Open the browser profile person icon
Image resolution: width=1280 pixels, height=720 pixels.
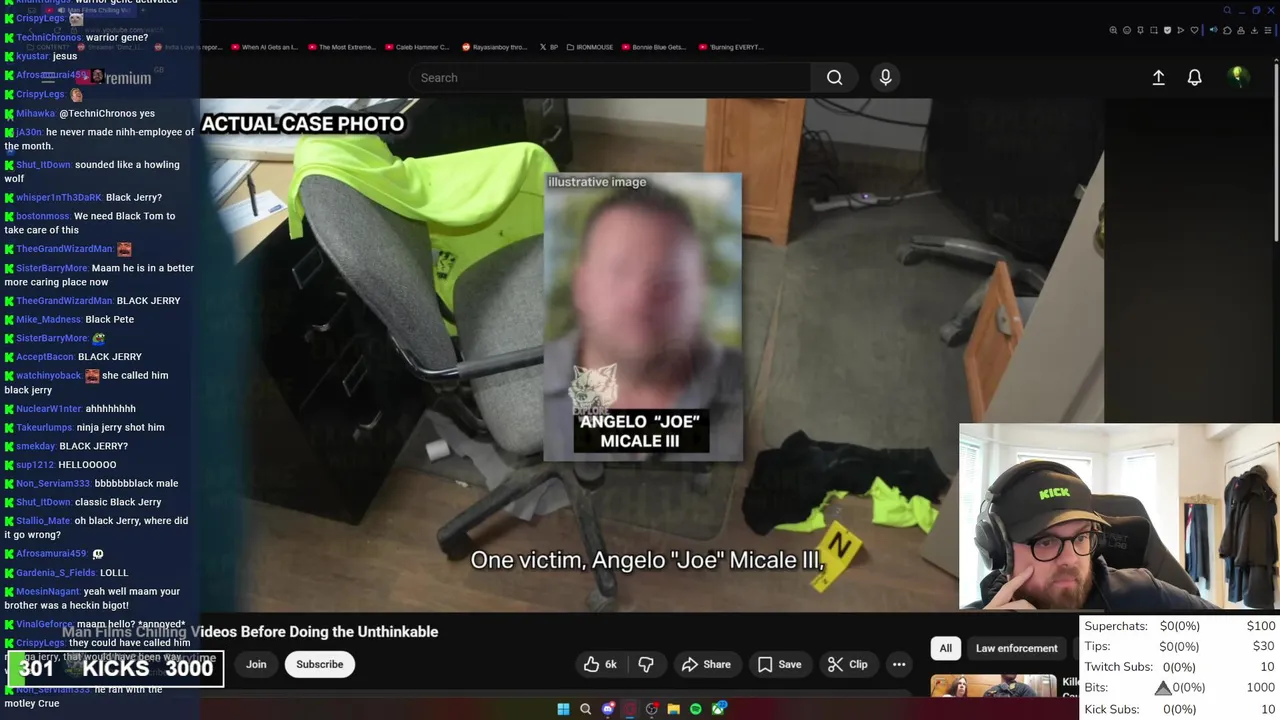click(x=1241, y=30)
